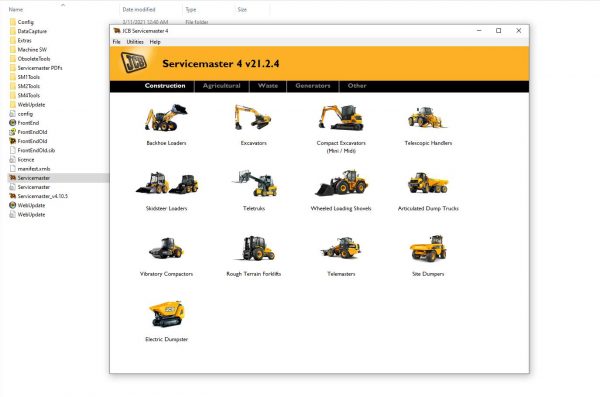Select Compact Excavators (Mini / Midi)
The image size is (600, 397).
(x=341, y=128)
